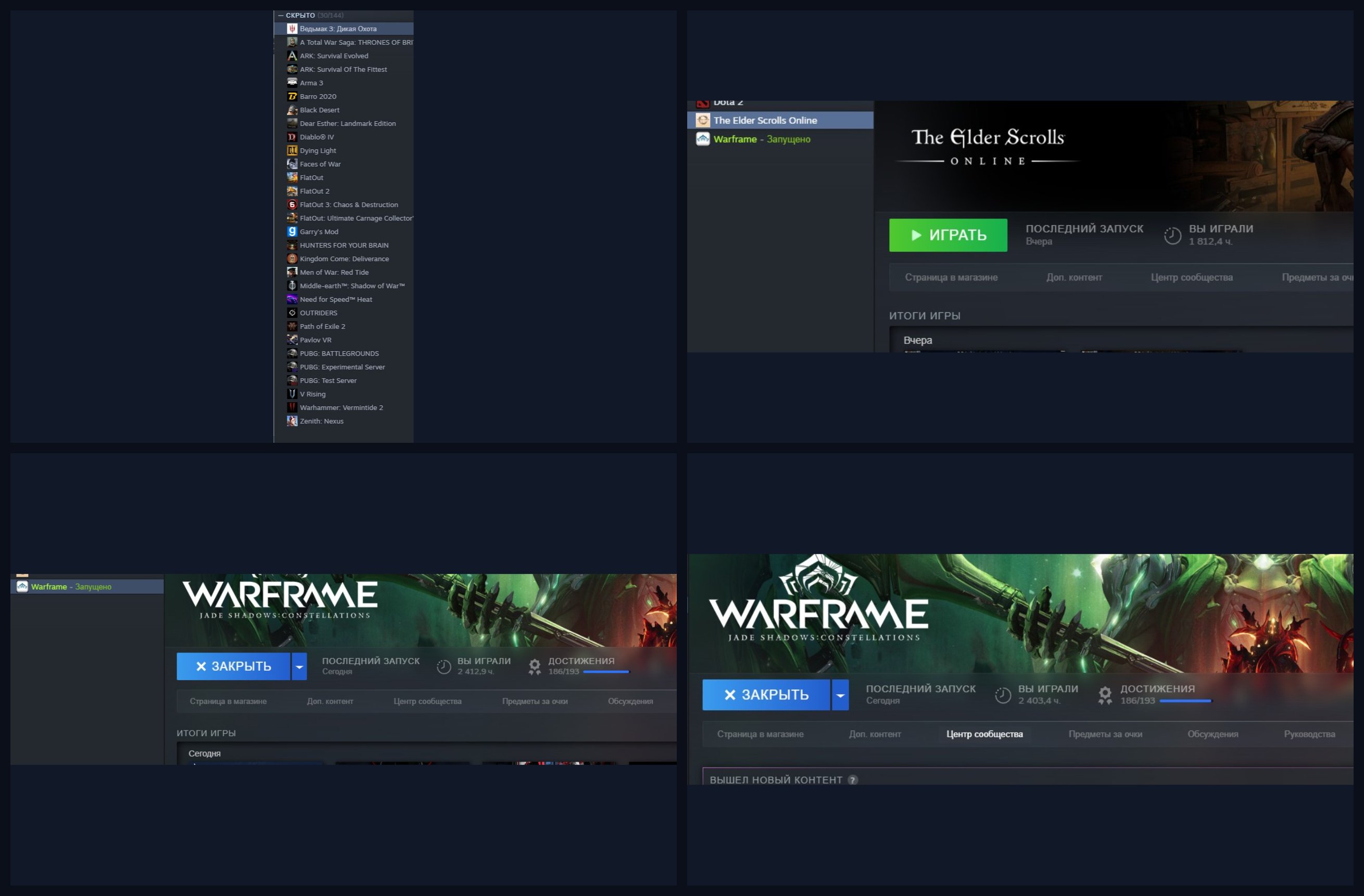Image resolution: width=1364 pixels, height=896 pixels.
Task: Click ЗАКРЫТЬ button next to 2 403,4 ч. playtime
Action: point(766,695)
